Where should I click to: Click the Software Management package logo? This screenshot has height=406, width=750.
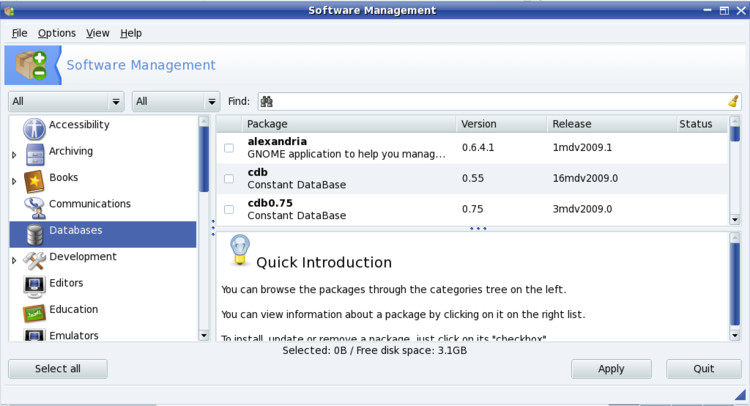click(x=32, y=65)
